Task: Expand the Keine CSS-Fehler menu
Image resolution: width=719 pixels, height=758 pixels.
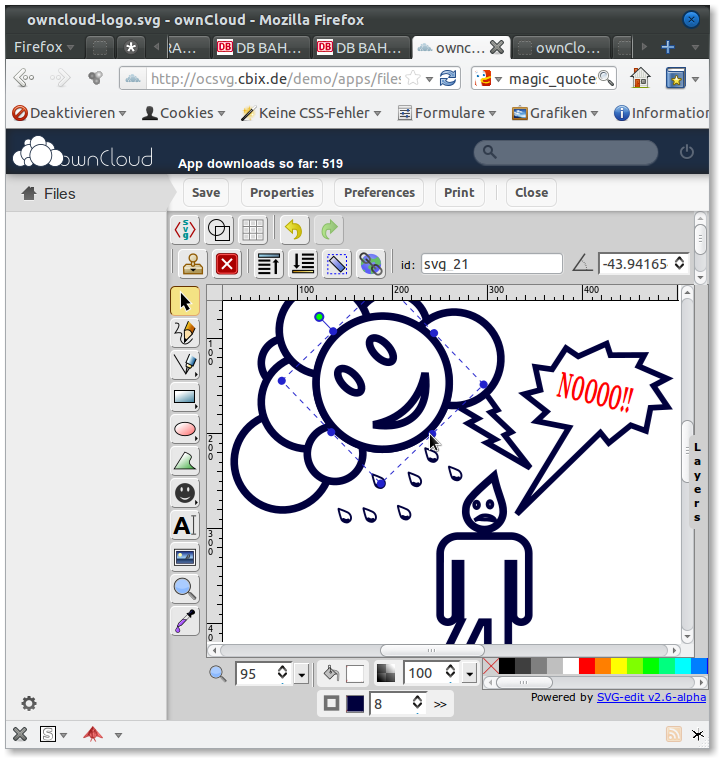Action: 311,113
